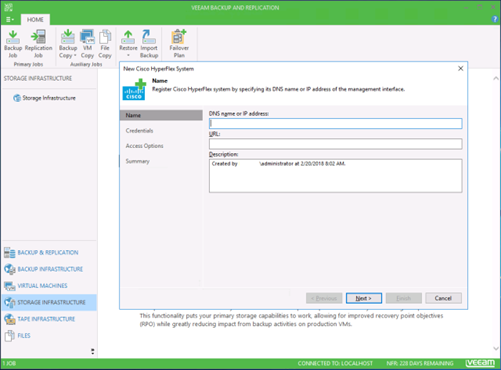Click 'CONNECTED TO: LOCALHOST' status text

(335, 363)
